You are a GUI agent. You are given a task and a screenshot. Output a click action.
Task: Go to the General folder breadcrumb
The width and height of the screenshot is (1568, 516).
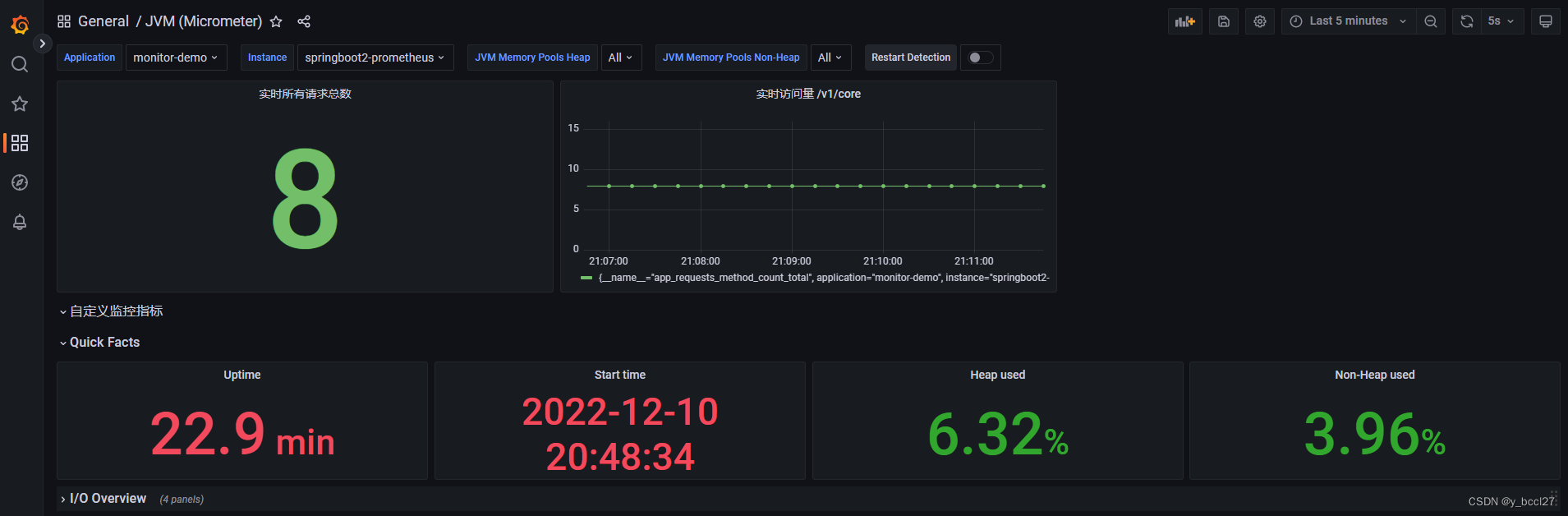103,21
